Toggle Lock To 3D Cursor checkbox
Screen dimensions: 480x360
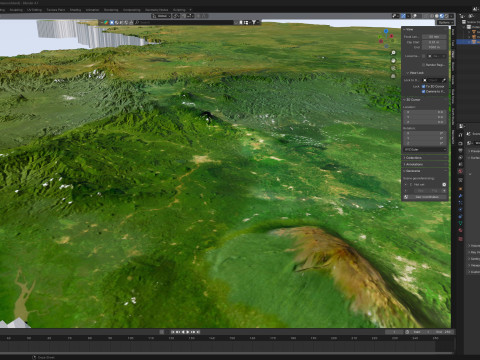[424, 86]
